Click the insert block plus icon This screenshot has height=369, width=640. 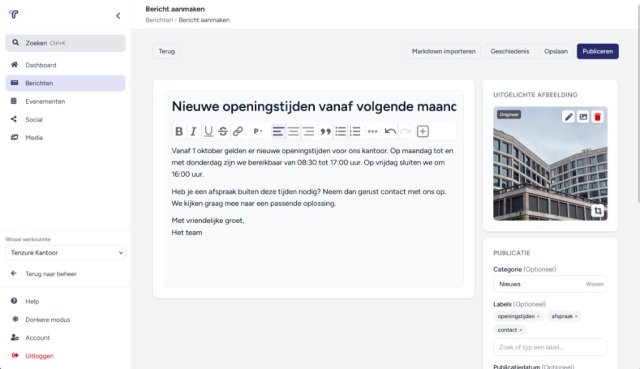[x=423, y=131]
